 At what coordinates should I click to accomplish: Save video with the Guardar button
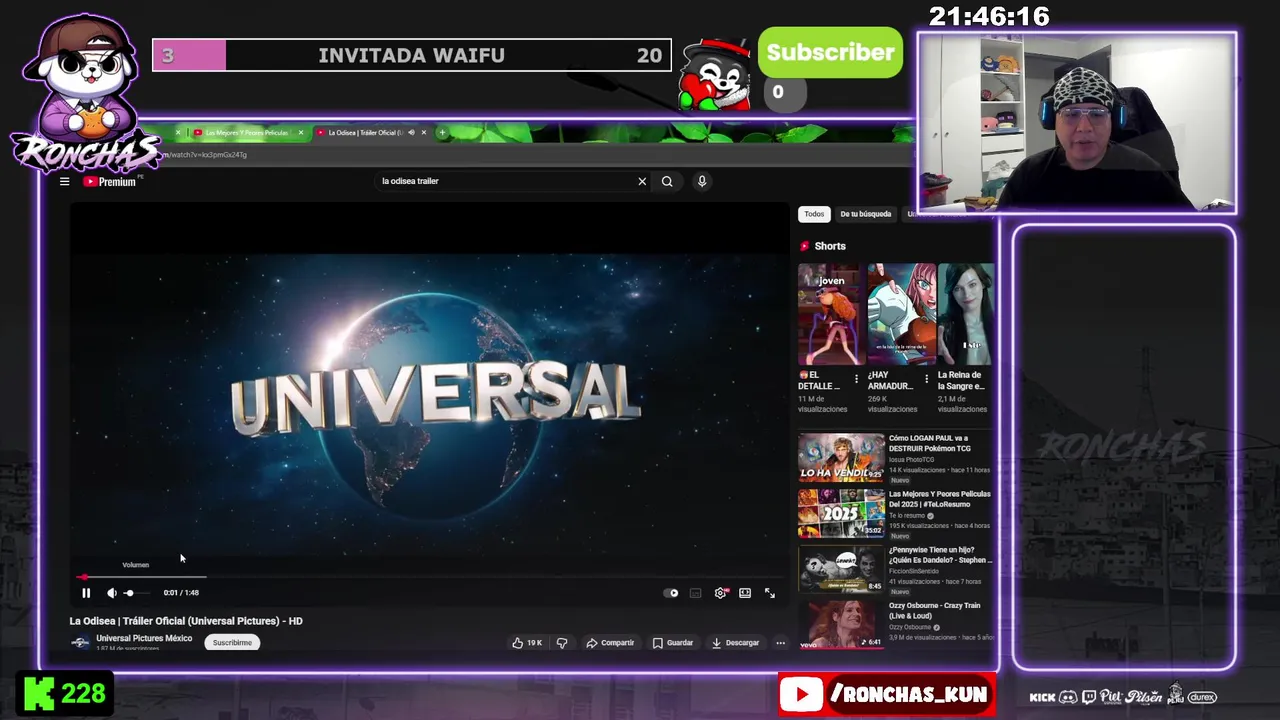tap(673, 643)
